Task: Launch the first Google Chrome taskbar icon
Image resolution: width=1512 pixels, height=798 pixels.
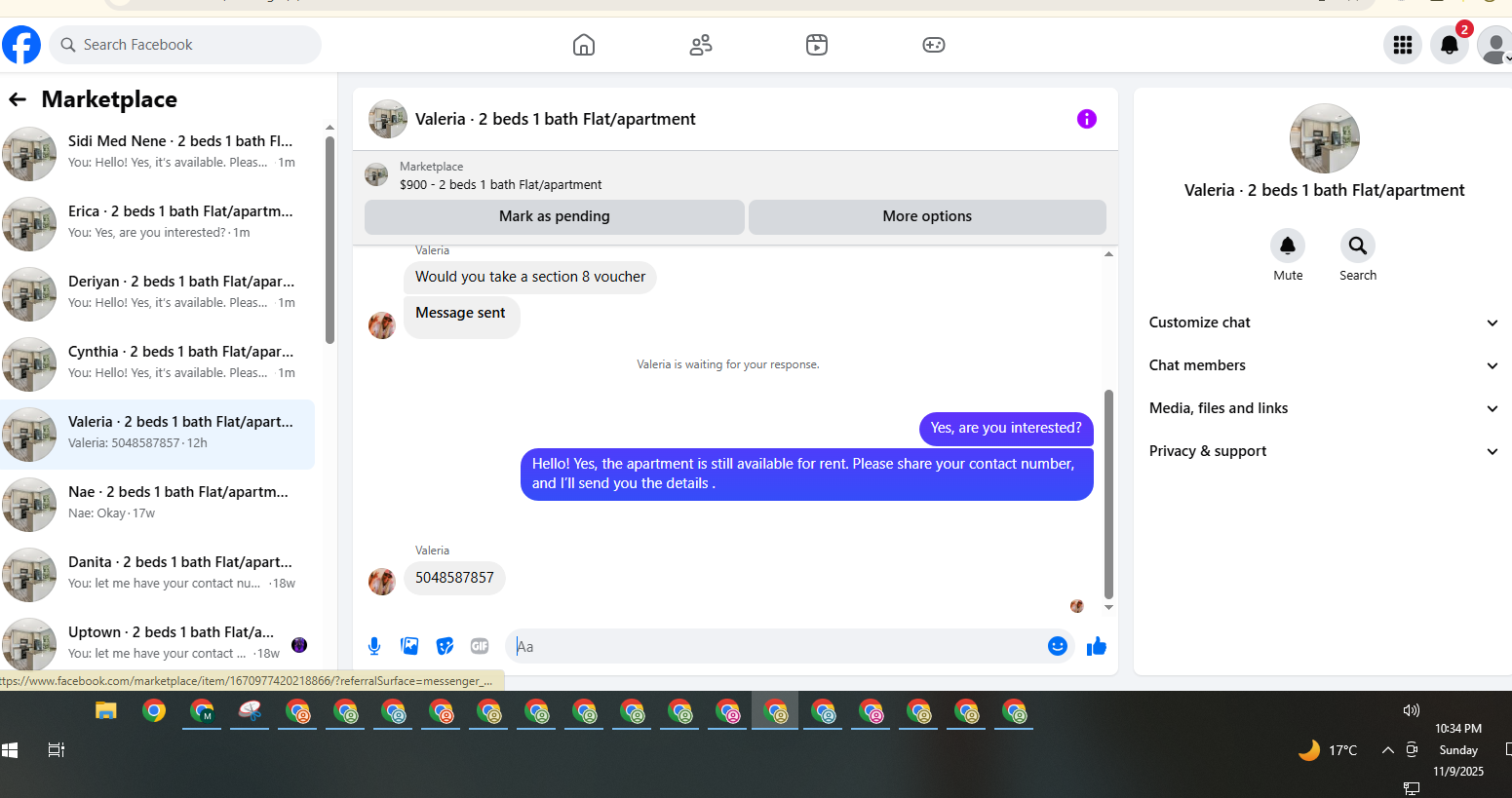Action: (154, 711)
